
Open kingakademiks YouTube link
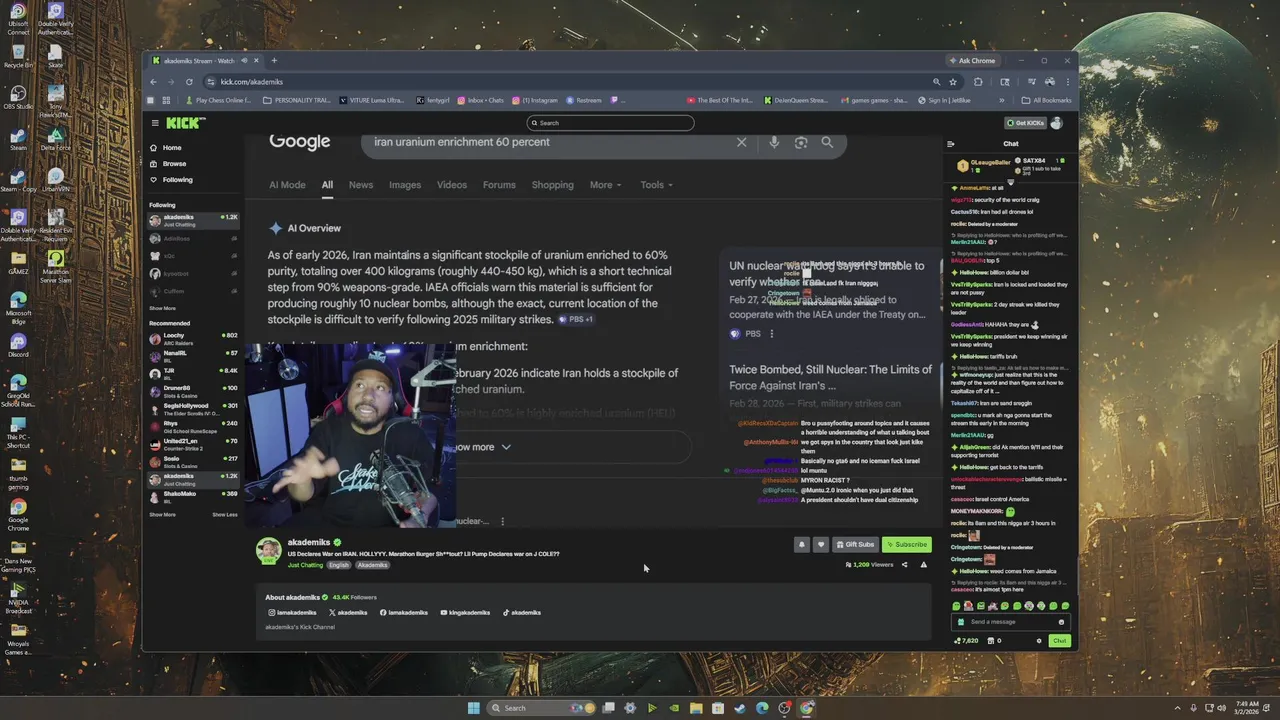(x=465, y=613)
